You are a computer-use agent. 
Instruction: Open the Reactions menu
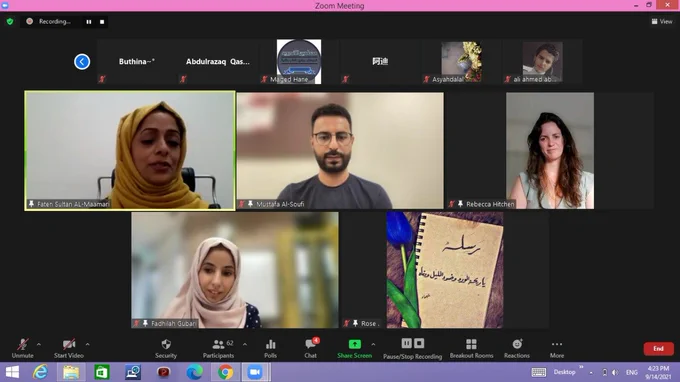pyautogui.click(x=517, y=348)
